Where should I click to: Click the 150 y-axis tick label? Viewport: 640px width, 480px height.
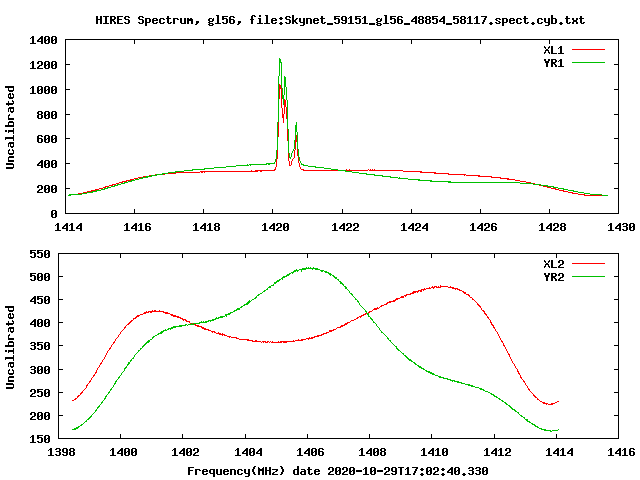coord(40,439)
